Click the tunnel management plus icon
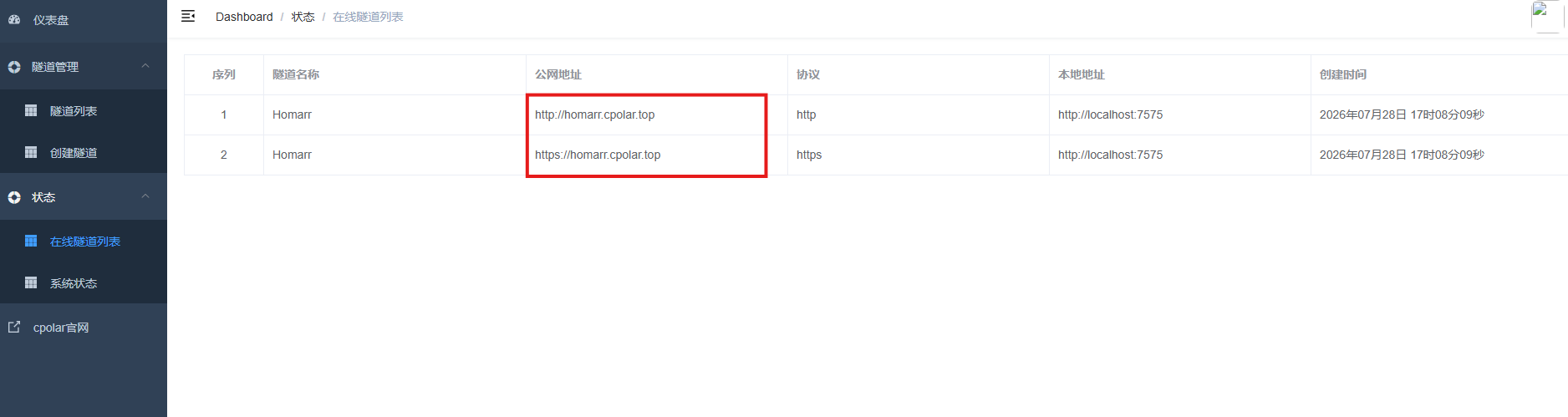The width and height of the screenshot is (1568, 417). (x=14, y=67)
